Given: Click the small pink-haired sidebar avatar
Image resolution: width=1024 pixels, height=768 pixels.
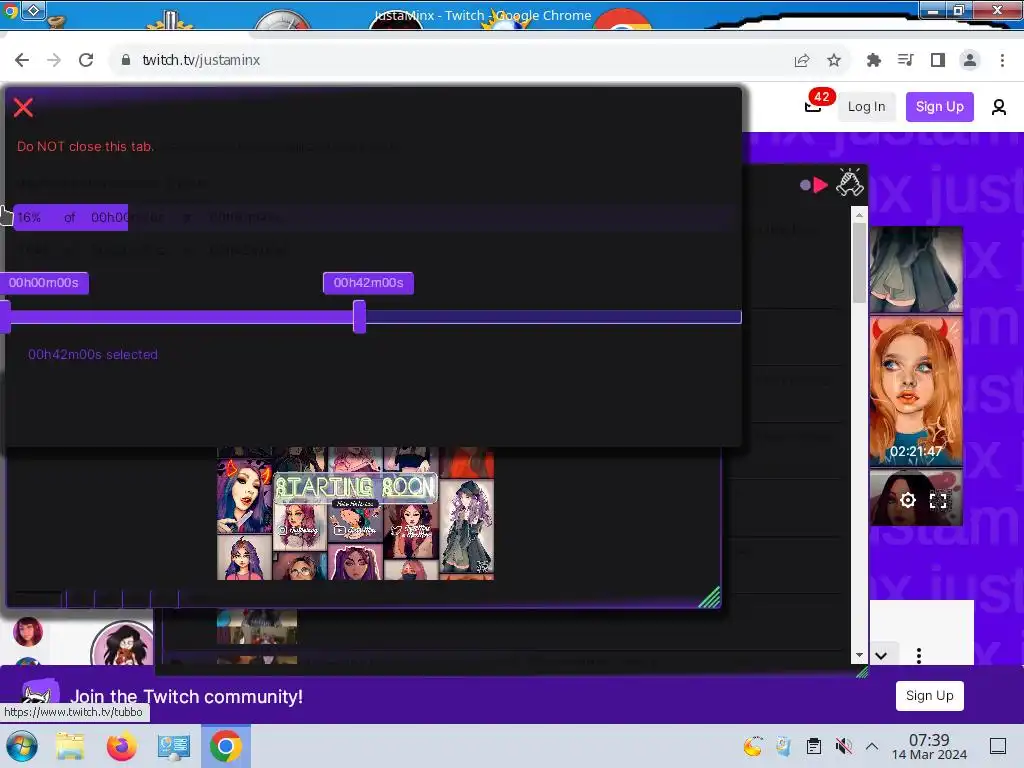Looking at the screenshot, I should point(28,632).
